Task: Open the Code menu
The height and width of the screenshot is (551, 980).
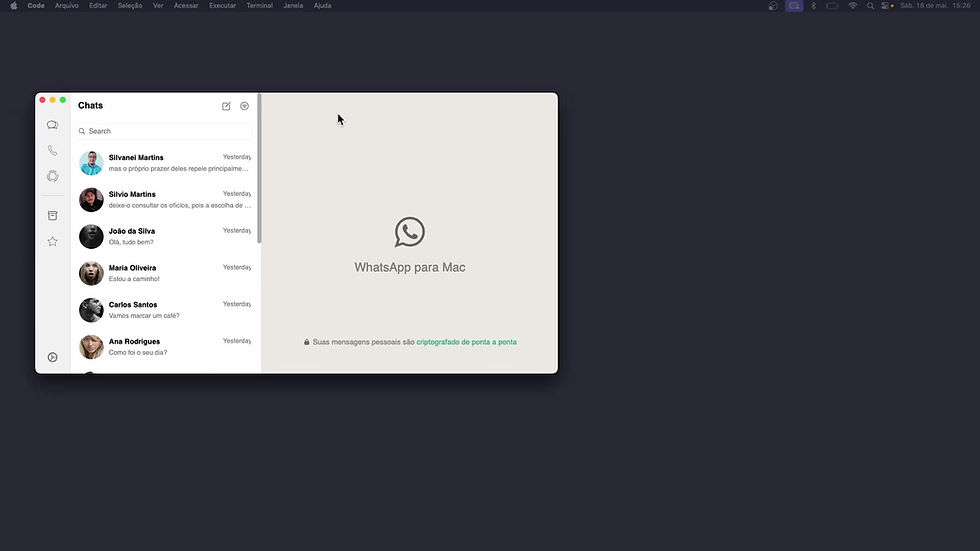Action: click(x=36, y=6)
